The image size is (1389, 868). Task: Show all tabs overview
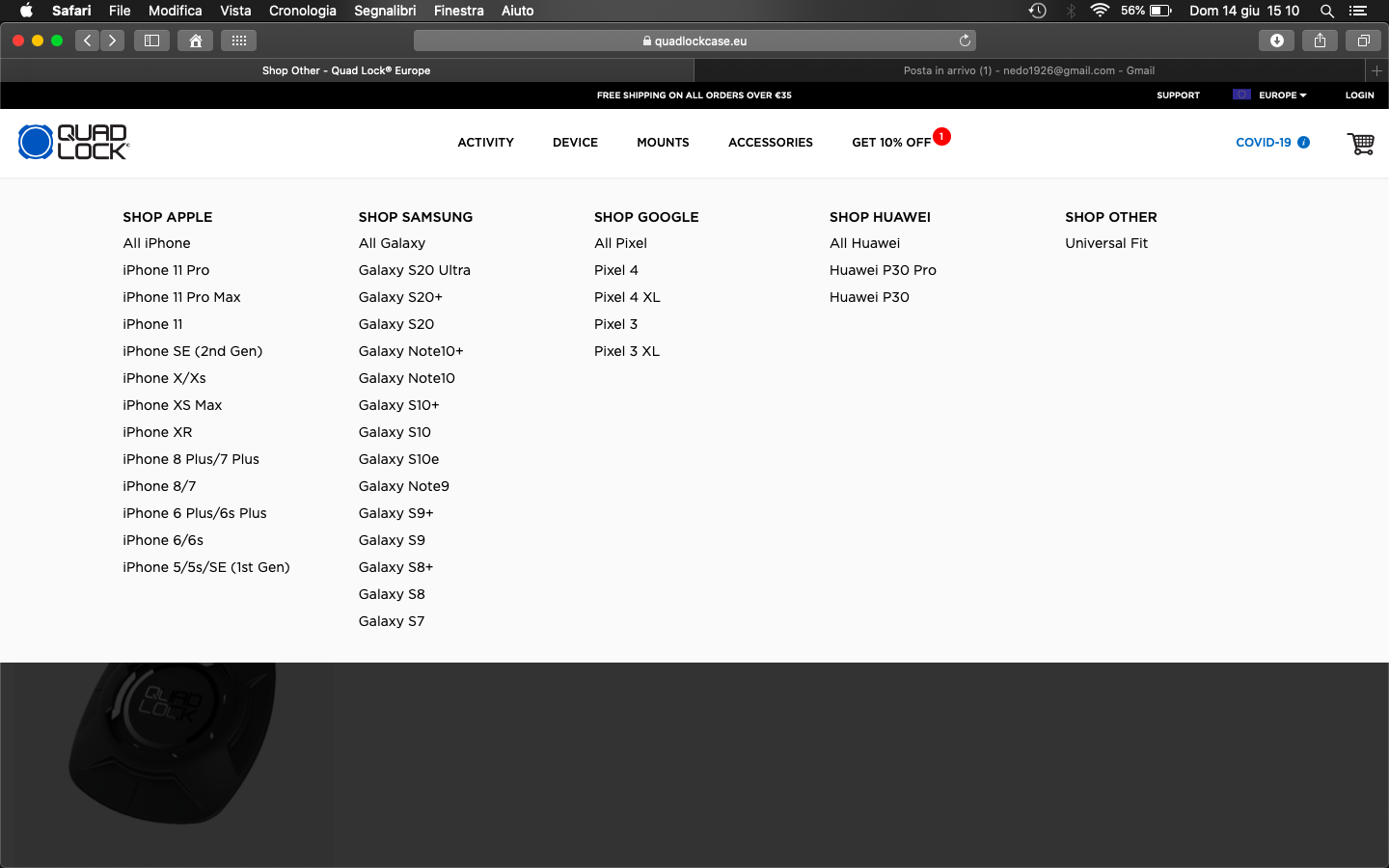(x=1363, y=41)
